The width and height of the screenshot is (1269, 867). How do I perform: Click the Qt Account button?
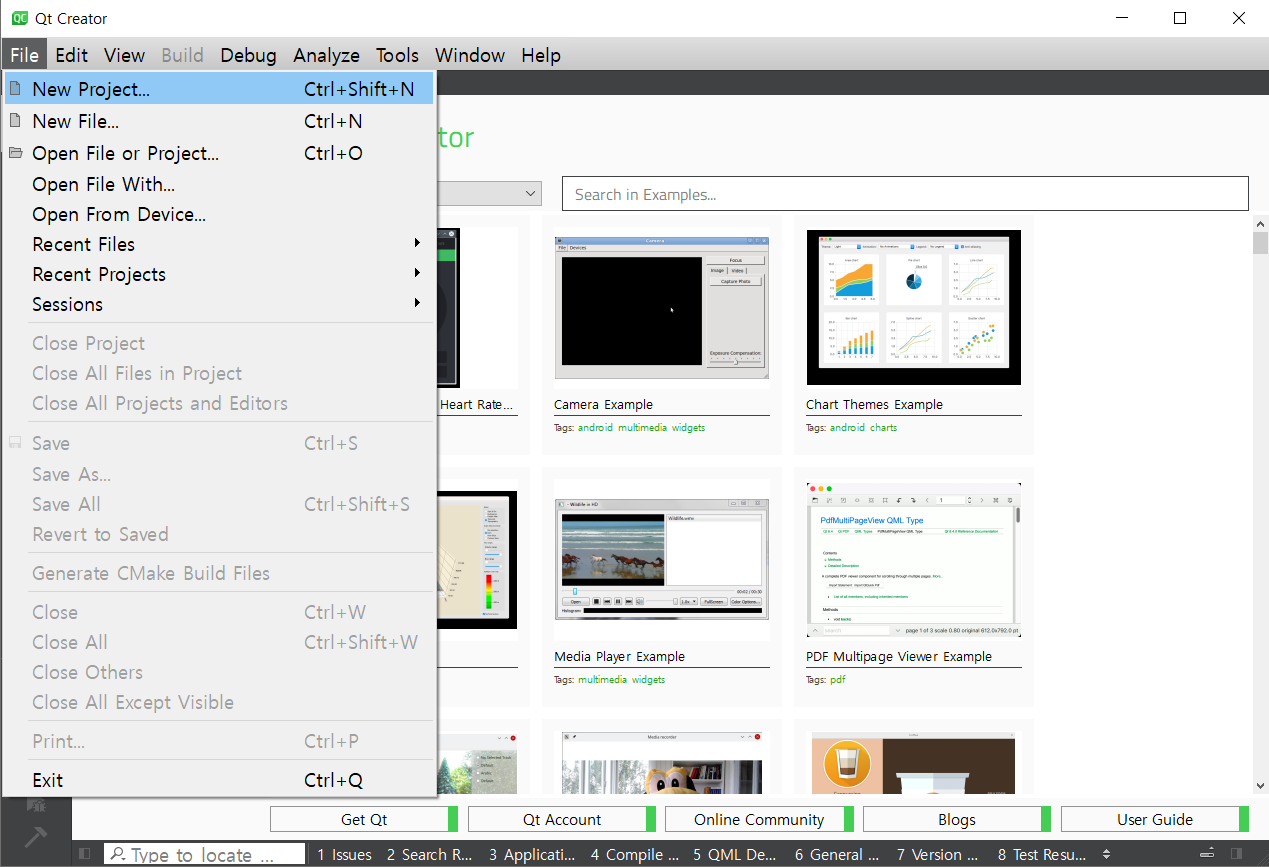tap(562, 819)
